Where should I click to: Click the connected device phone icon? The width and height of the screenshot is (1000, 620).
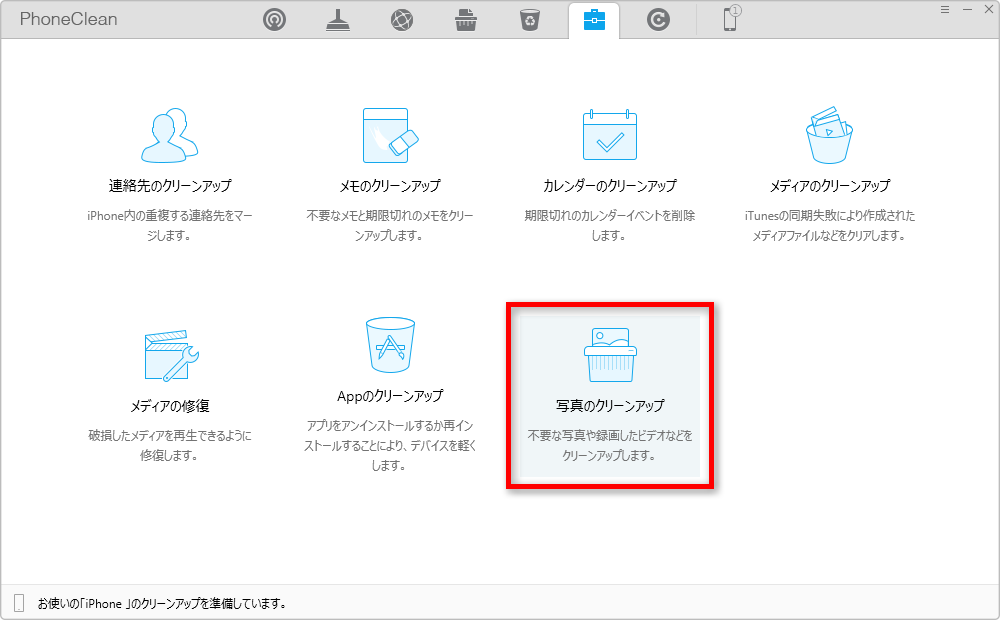[x=731, y=18]
